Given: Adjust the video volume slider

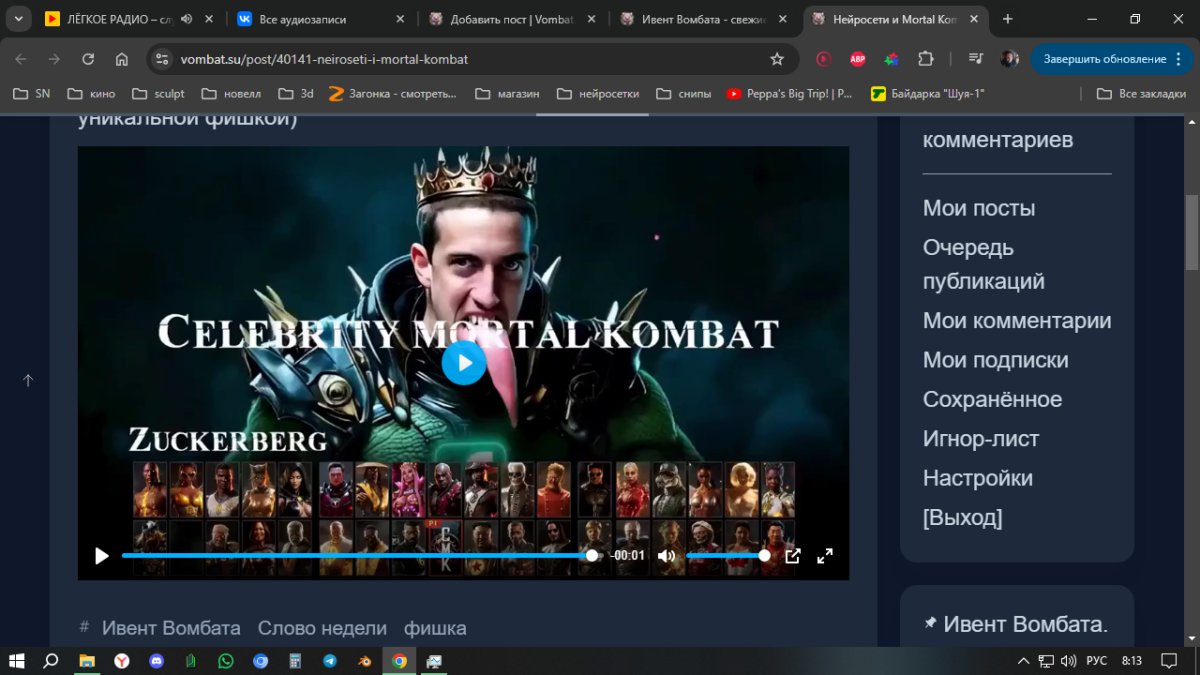Looking at the screenshot, I should tap(728, 556).
